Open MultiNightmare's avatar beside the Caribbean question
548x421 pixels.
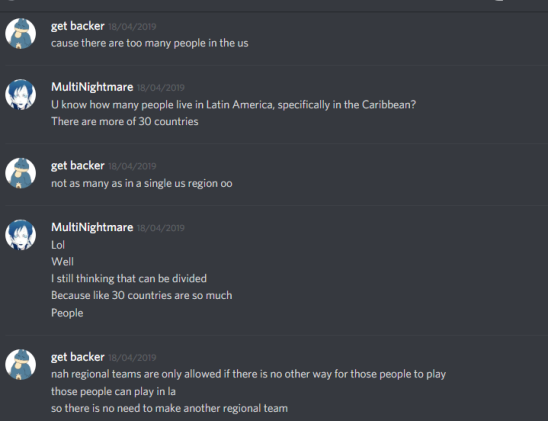pyautogui.click(x=21, y=95)
